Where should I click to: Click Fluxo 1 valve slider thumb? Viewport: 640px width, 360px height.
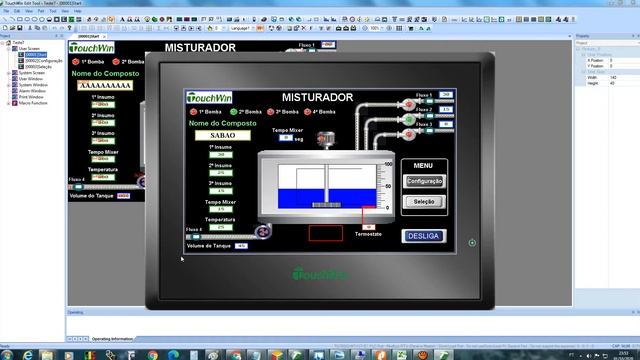429,101
